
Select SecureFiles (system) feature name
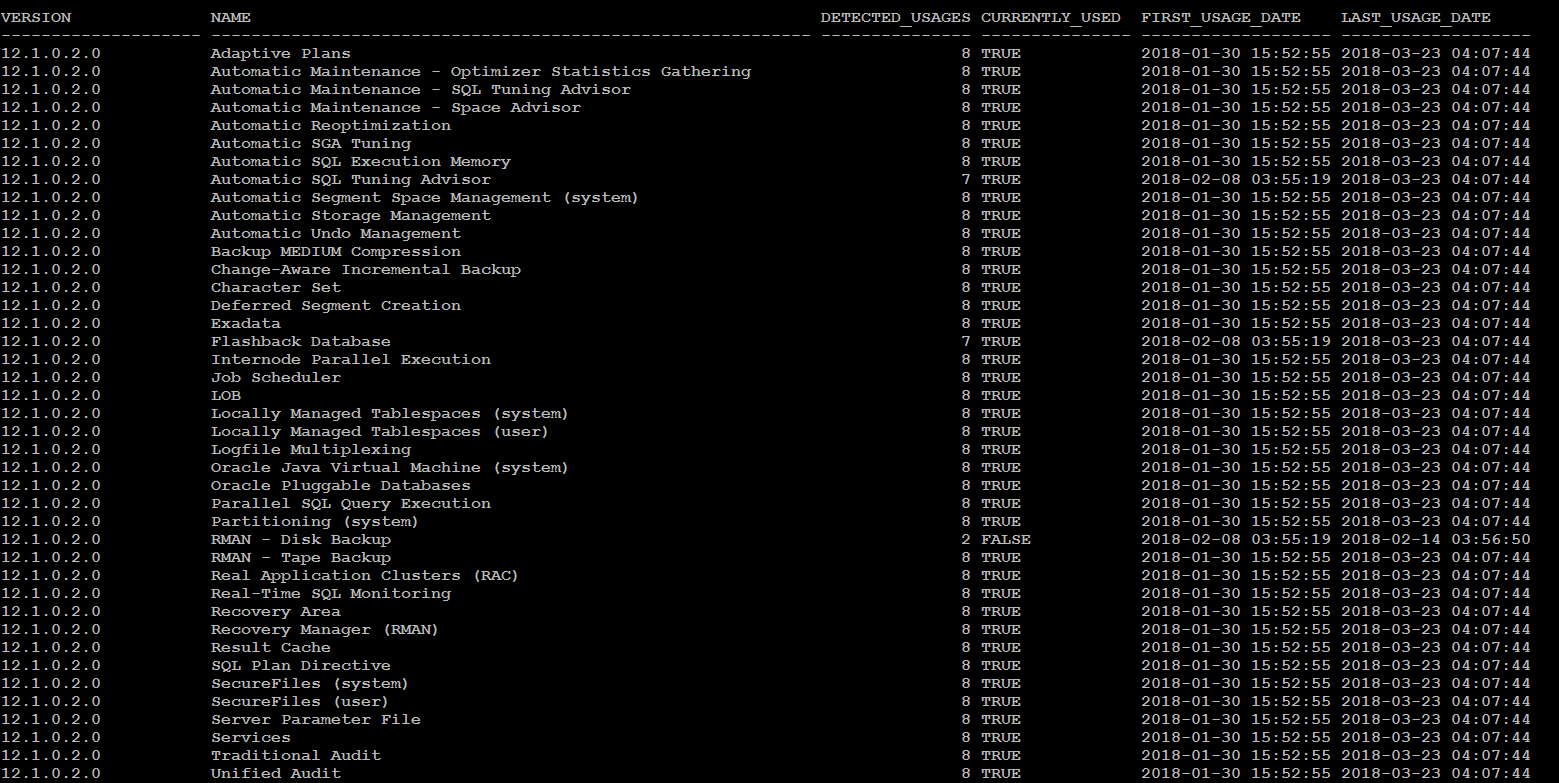pyautogui.click(x=310, y=683)
